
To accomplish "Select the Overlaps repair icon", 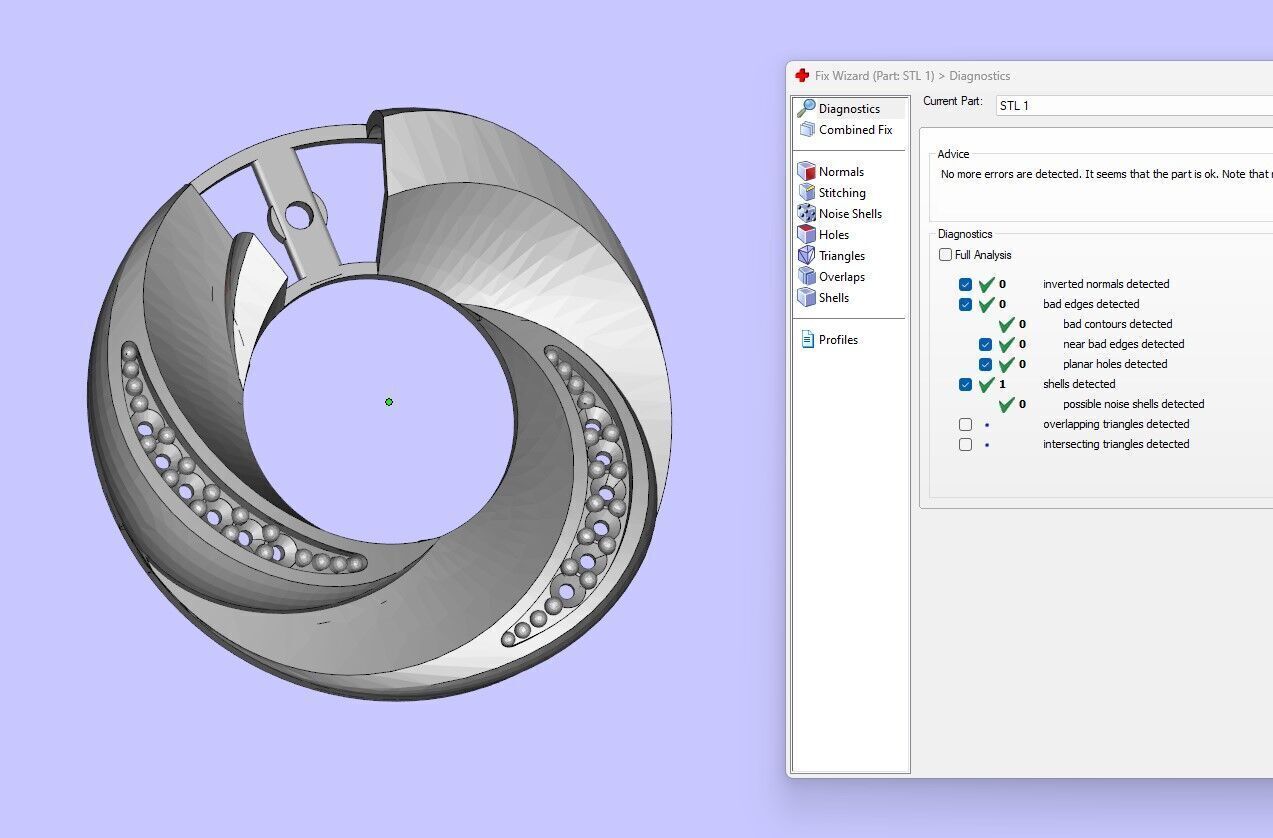I will tap(806, 276).
